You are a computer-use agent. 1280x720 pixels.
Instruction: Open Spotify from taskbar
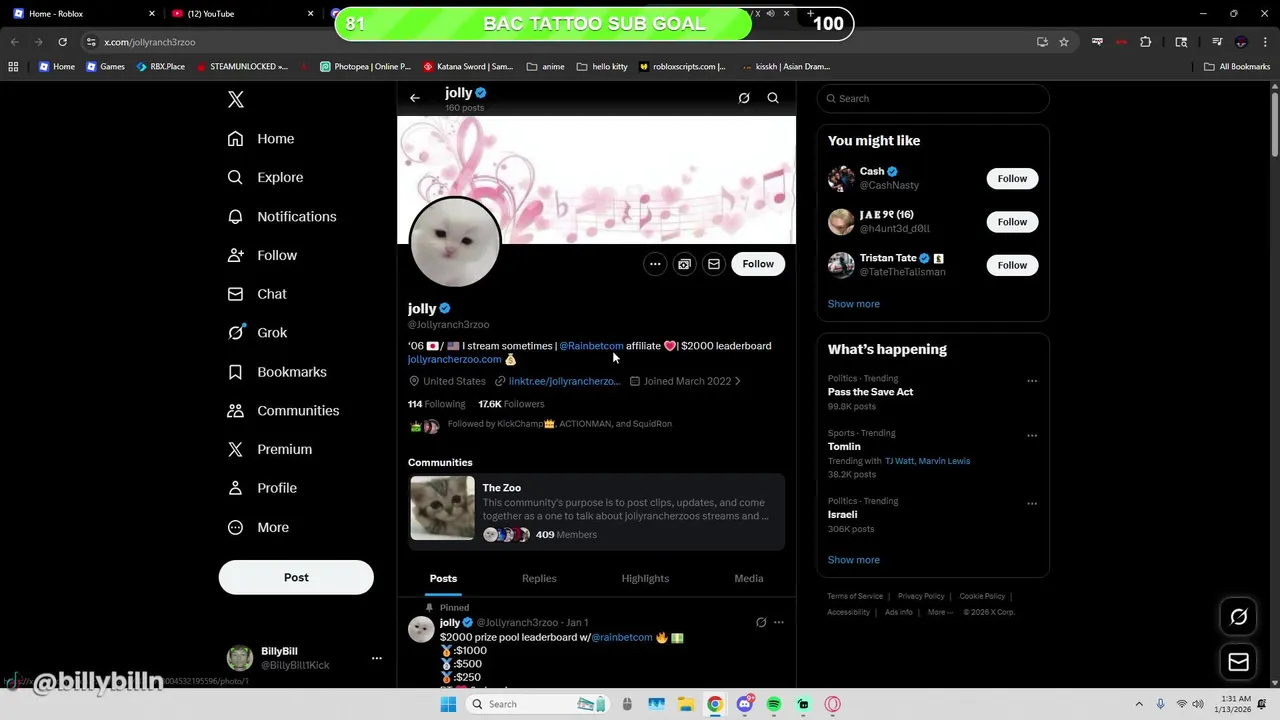(774, 704)
